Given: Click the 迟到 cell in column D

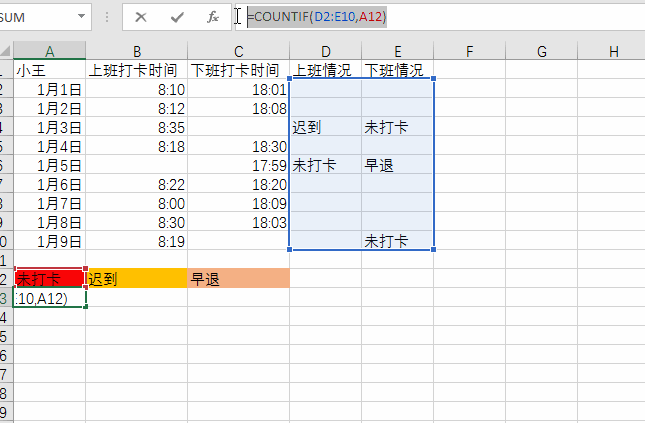Looking at the screenshot, I should coord(325,127).
